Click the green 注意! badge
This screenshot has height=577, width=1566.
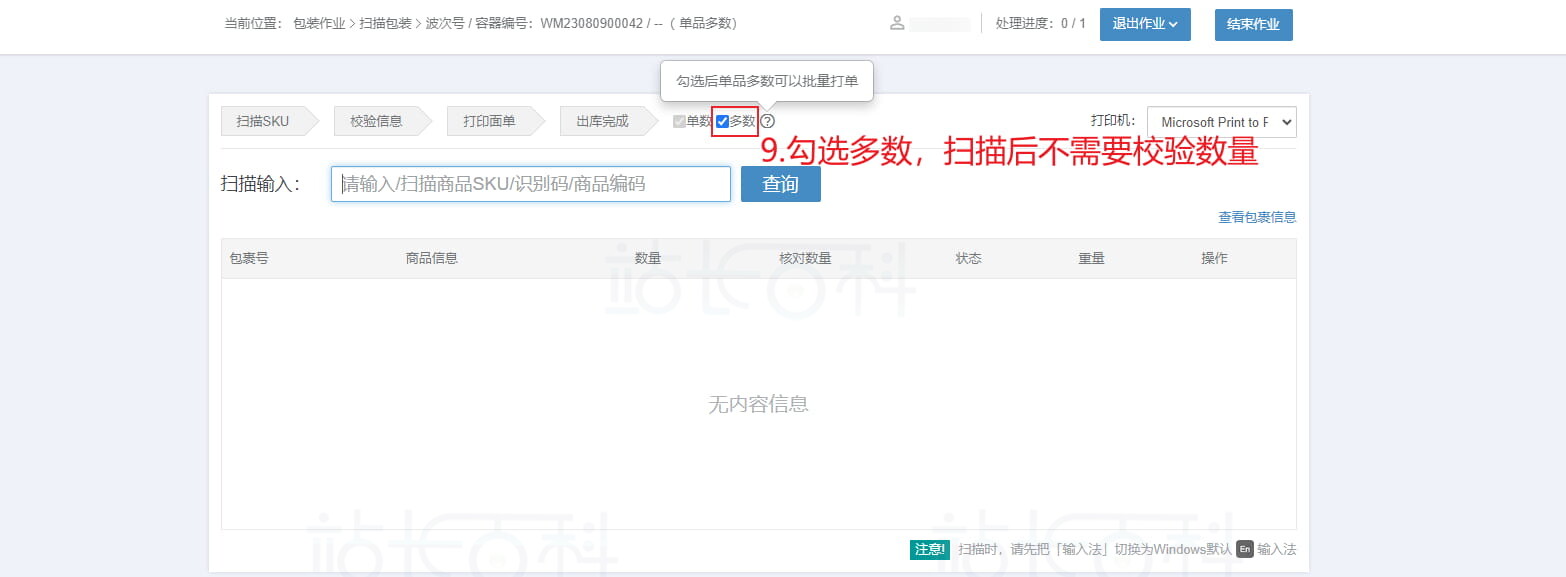coord(929,549)
